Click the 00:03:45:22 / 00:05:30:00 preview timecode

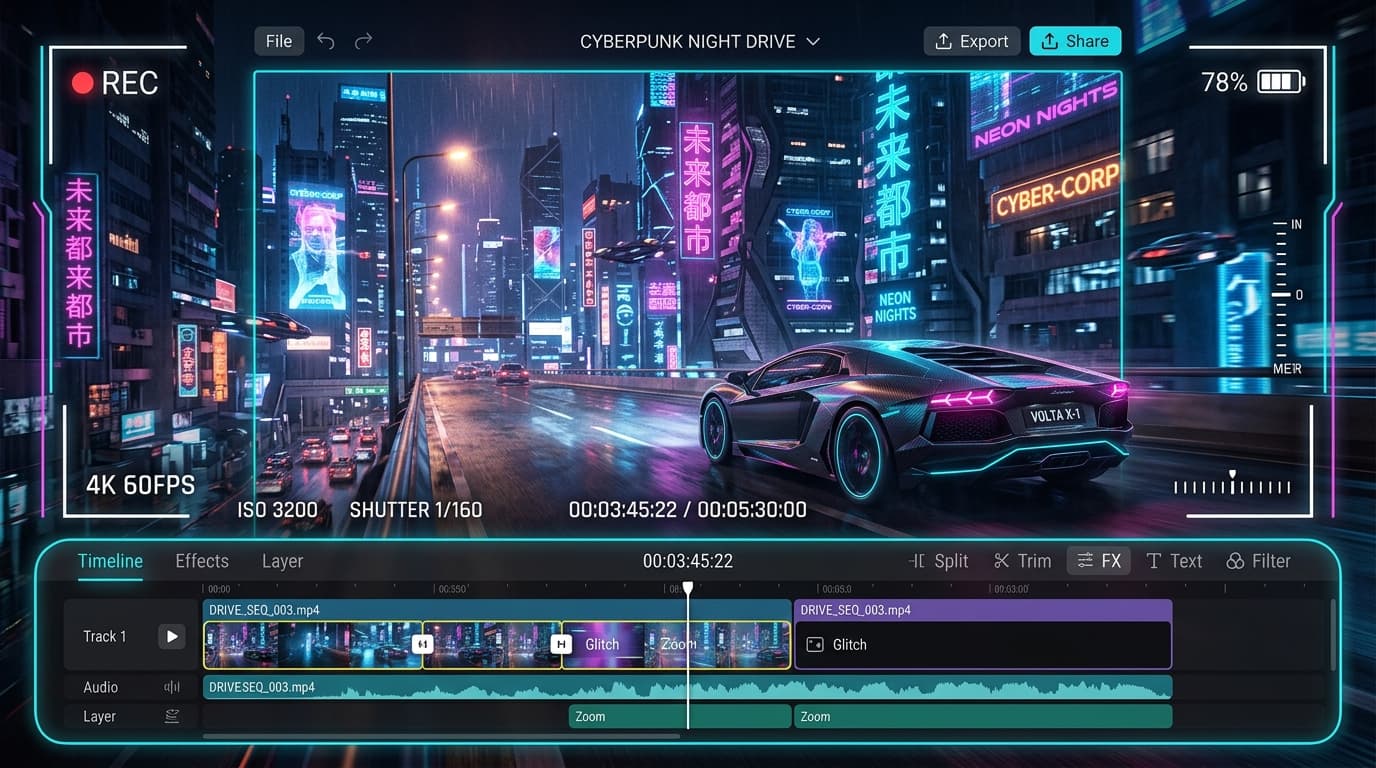(687, 510)
